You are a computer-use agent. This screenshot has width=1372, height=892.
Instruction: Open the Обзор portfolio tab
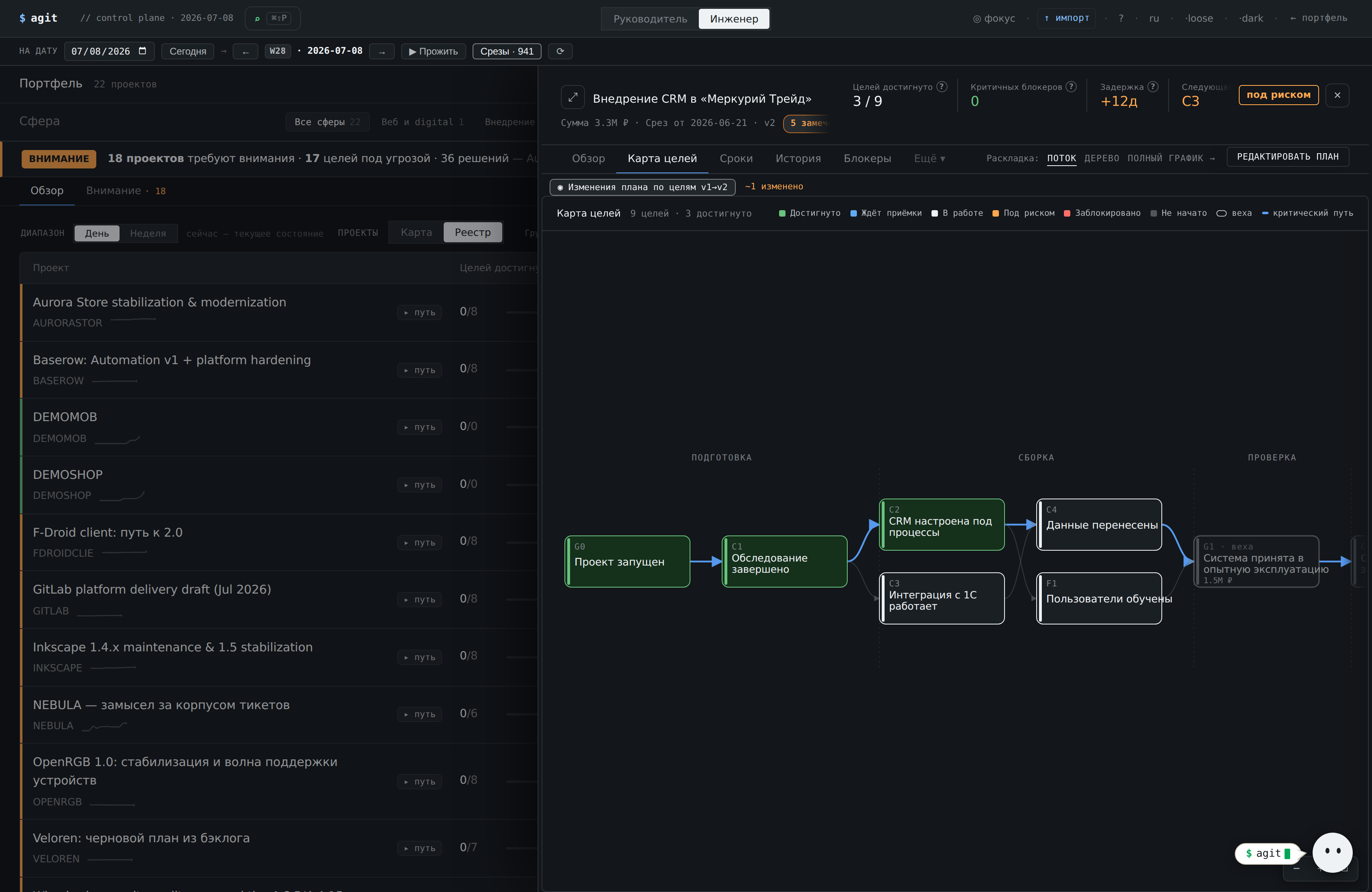[x=47, y=191]
